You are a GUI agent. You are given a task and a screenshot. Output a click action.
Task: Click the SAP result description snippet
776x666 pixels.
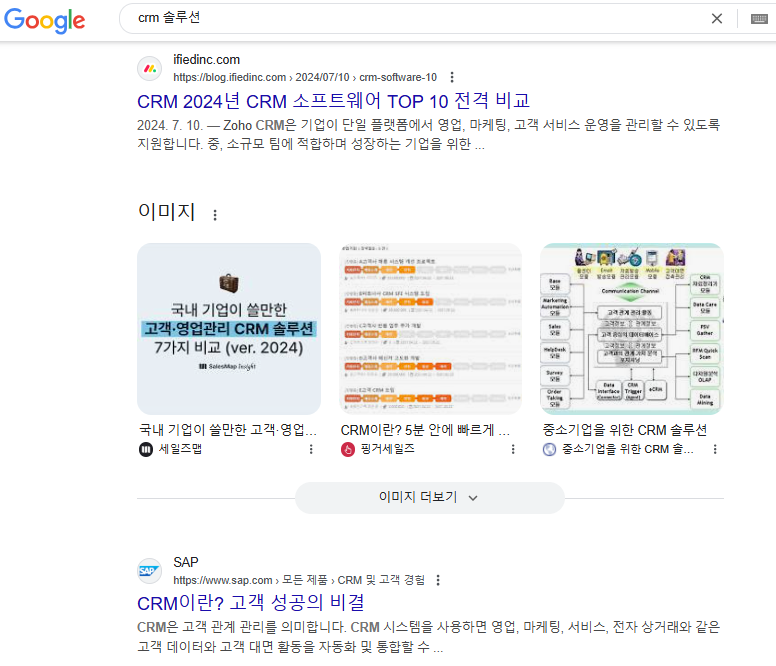pos(429,637)
